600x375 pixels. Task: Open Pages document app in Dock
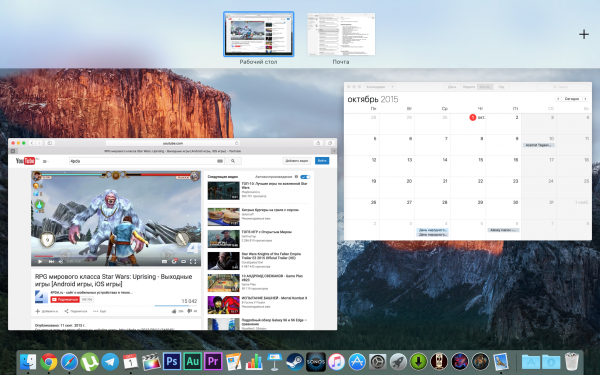click(233, 362)
